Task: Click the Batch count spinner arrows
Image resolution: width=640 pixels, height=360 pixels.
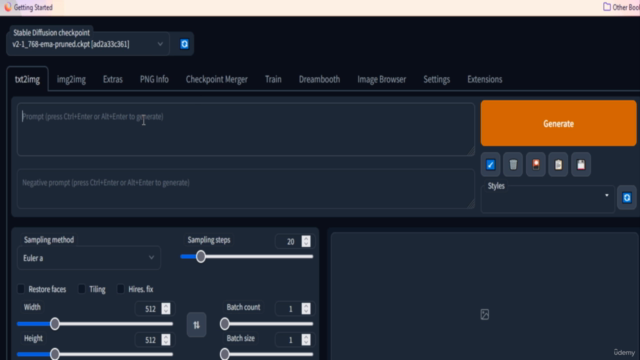Action: pyautogui.click(x=306, y=309)
